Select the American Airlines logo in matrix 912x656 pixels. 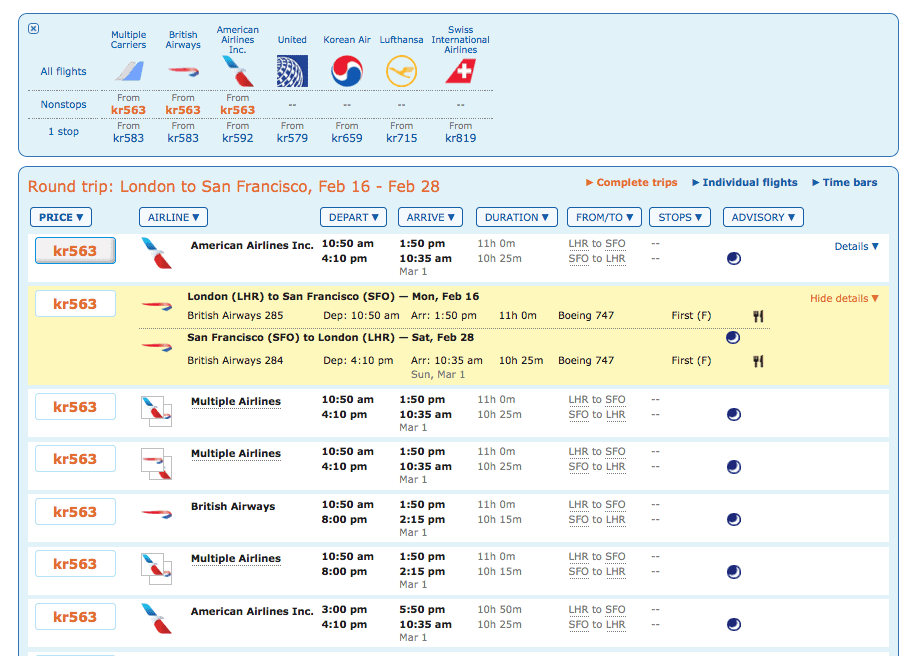tap(237, 71)
